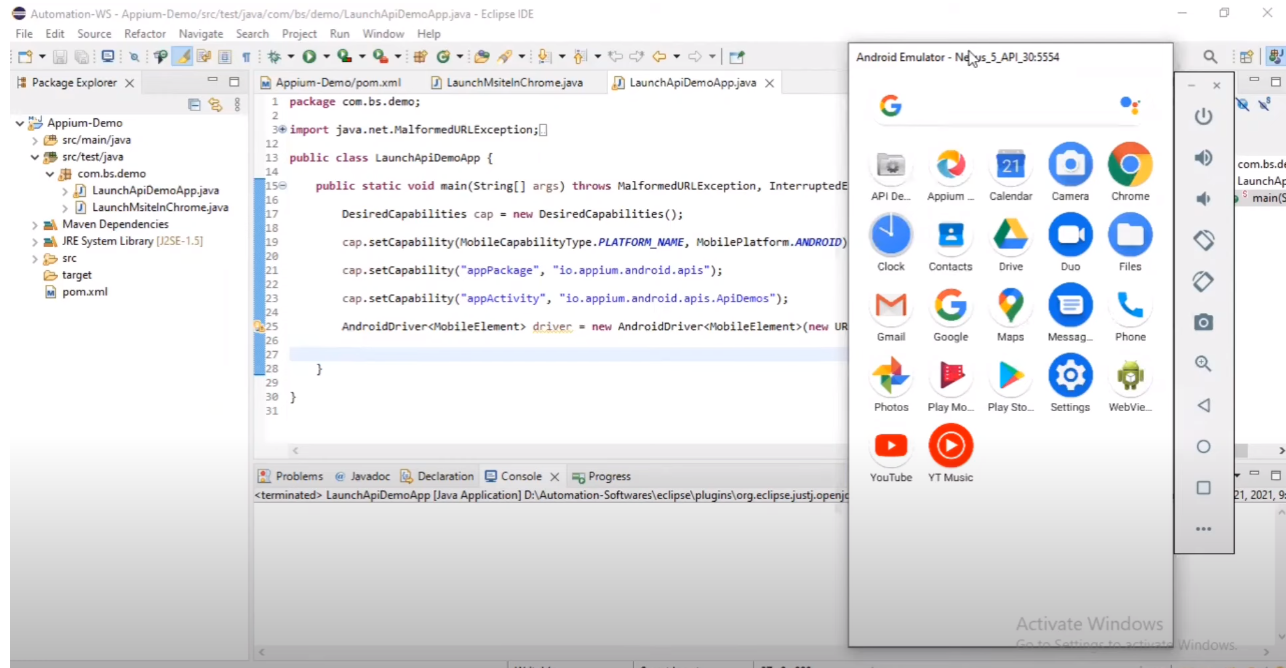
Task: Open the Problems view tab
Action: (x=290, y=476)
